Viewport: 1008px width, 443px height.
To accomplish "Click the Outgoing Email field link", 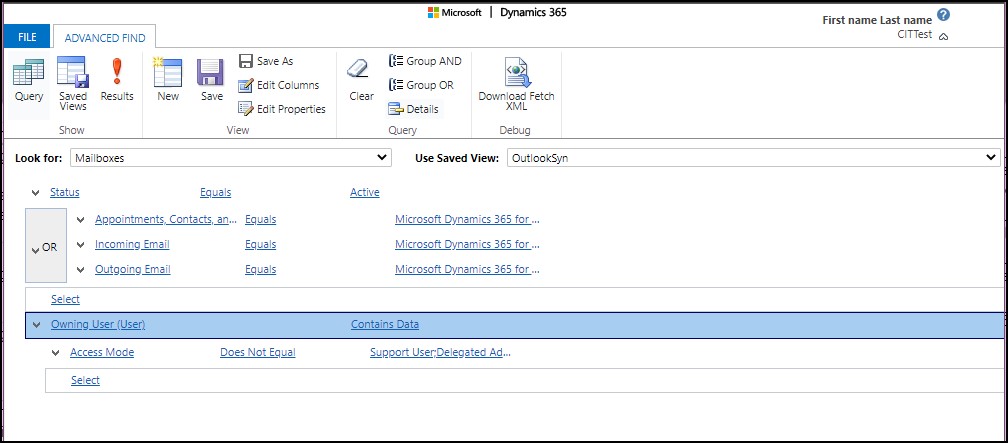I will [x=132, y=269].
